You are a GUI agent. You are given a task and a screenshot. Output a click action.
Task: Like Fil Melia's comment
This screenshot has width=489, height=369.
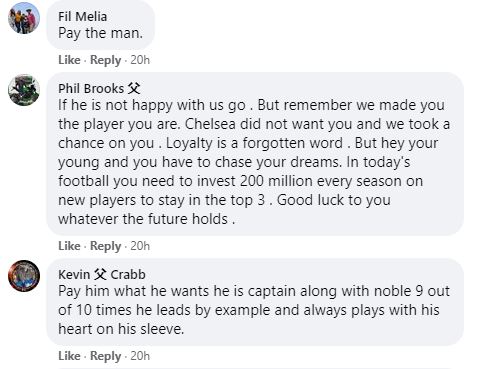69,60
